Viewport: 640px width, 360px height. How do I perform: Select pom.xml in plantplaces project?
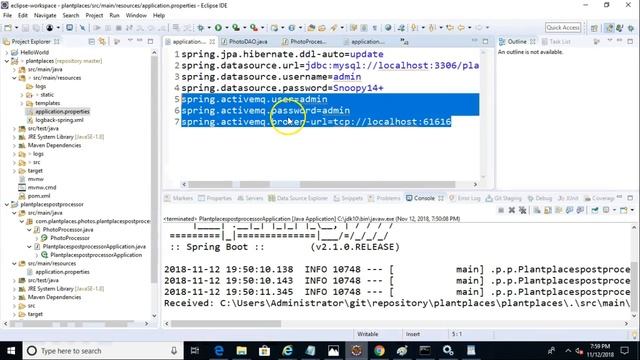[39, 196]
